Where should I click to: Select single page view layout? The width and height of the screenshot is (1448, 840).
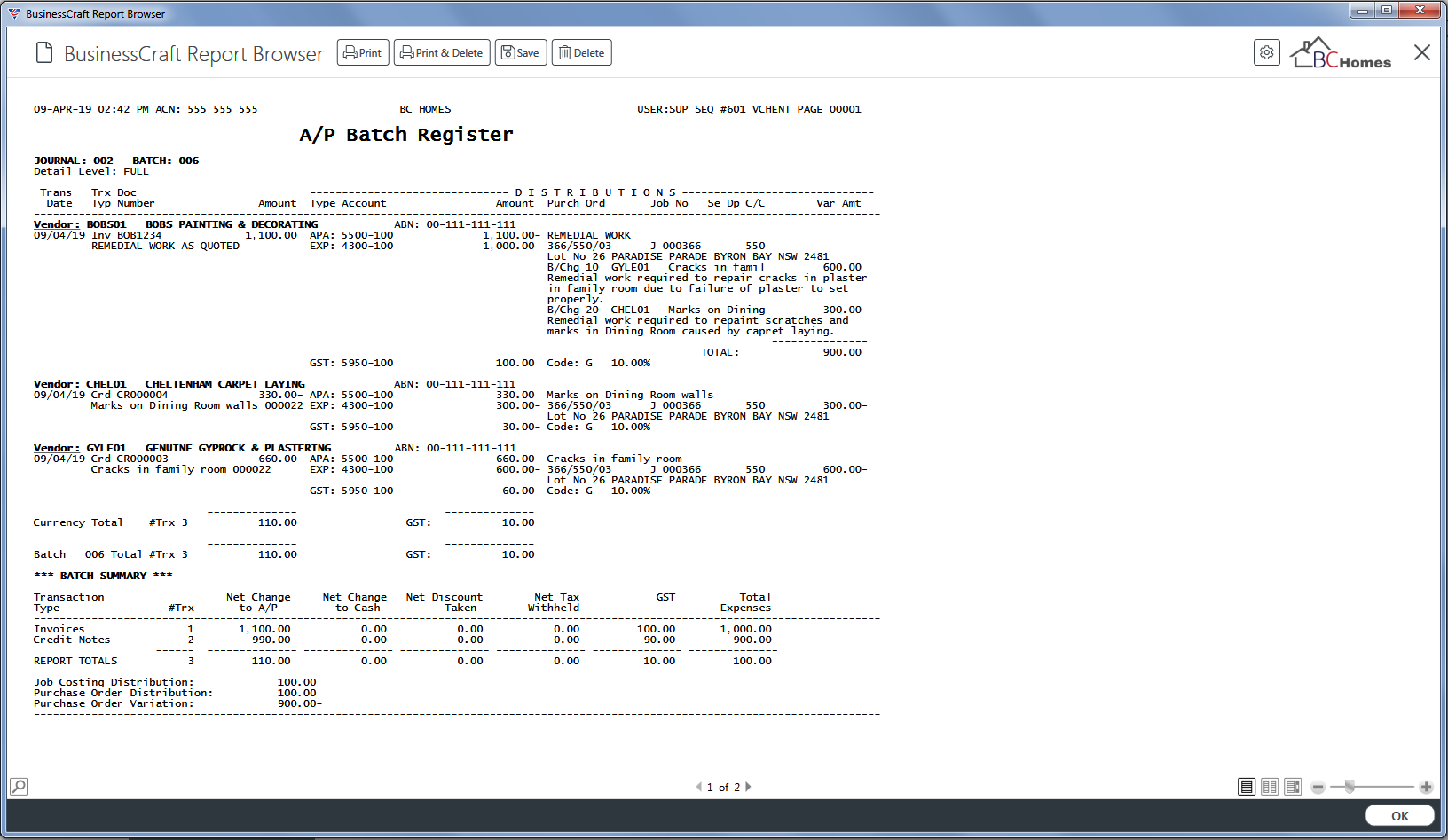(x=1247, y=787)
